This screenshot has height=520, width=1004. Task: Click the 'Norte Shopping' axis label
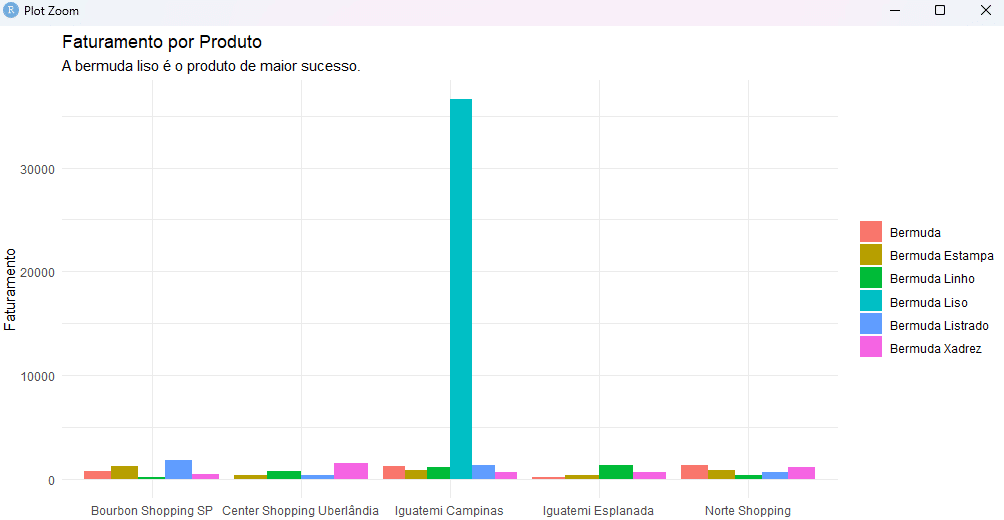click(748, 510)
